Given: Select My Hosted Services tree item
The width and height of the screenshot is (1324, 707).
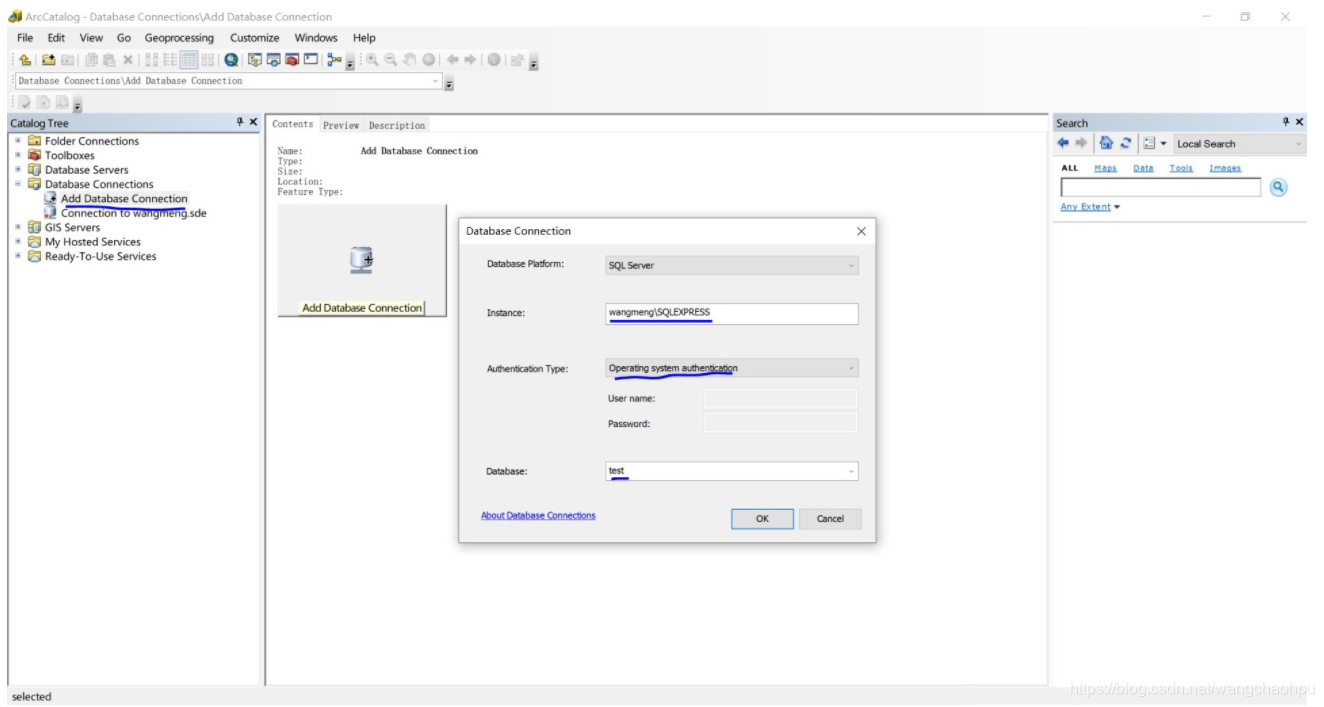Looking at the screenshot, I should click(93, 242).
